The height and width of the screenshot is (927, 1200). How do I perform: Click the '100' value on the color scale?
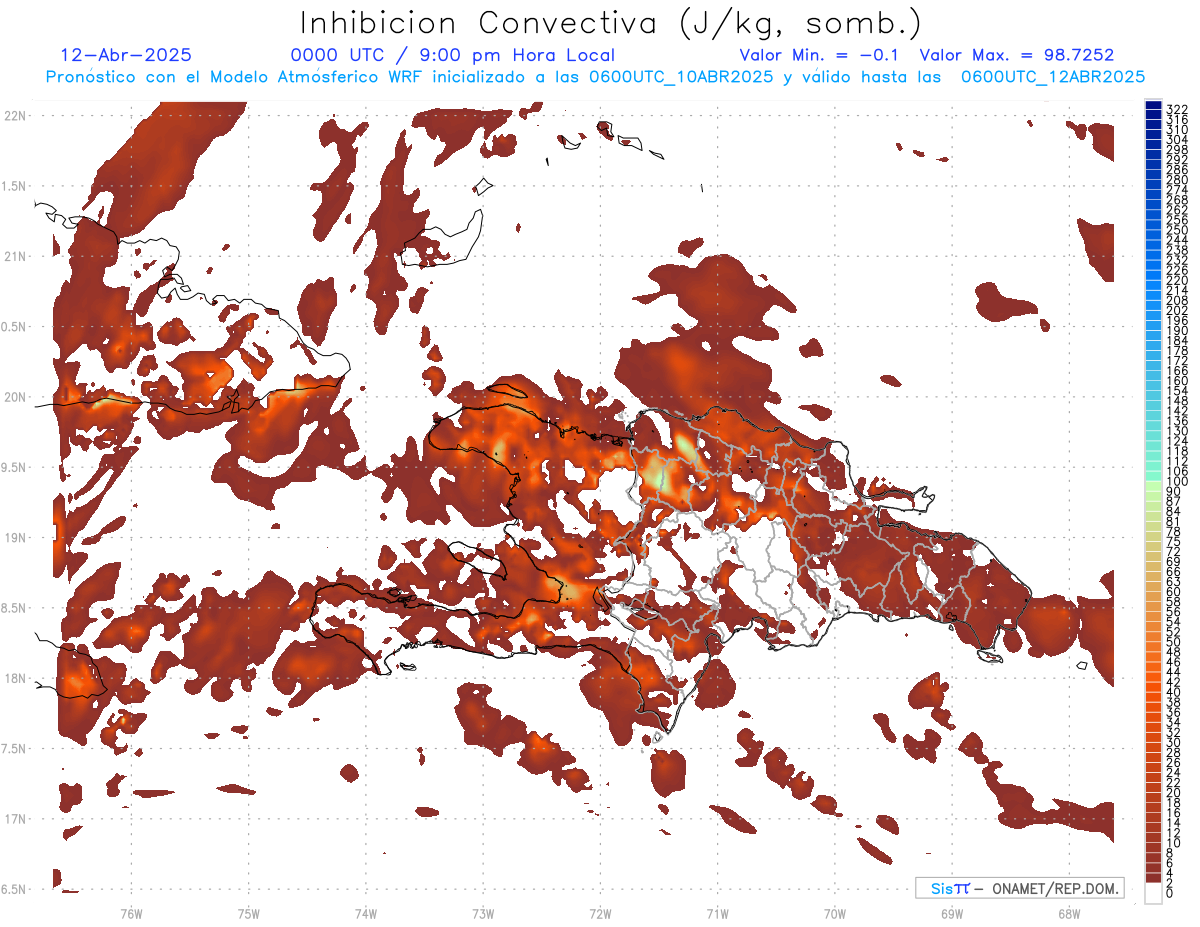[x=1177, y=481]
